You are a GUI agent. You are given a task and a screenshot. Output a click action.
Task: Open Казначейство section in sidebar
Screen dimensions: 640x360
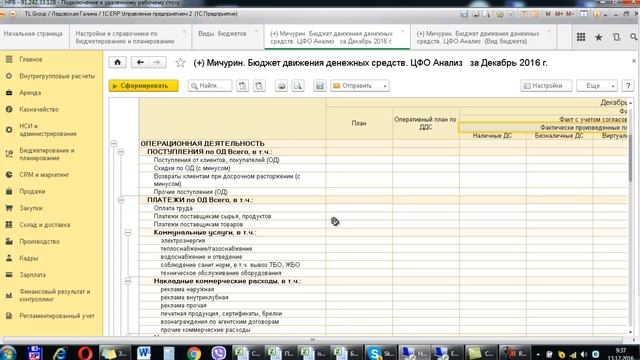(39, 109)
